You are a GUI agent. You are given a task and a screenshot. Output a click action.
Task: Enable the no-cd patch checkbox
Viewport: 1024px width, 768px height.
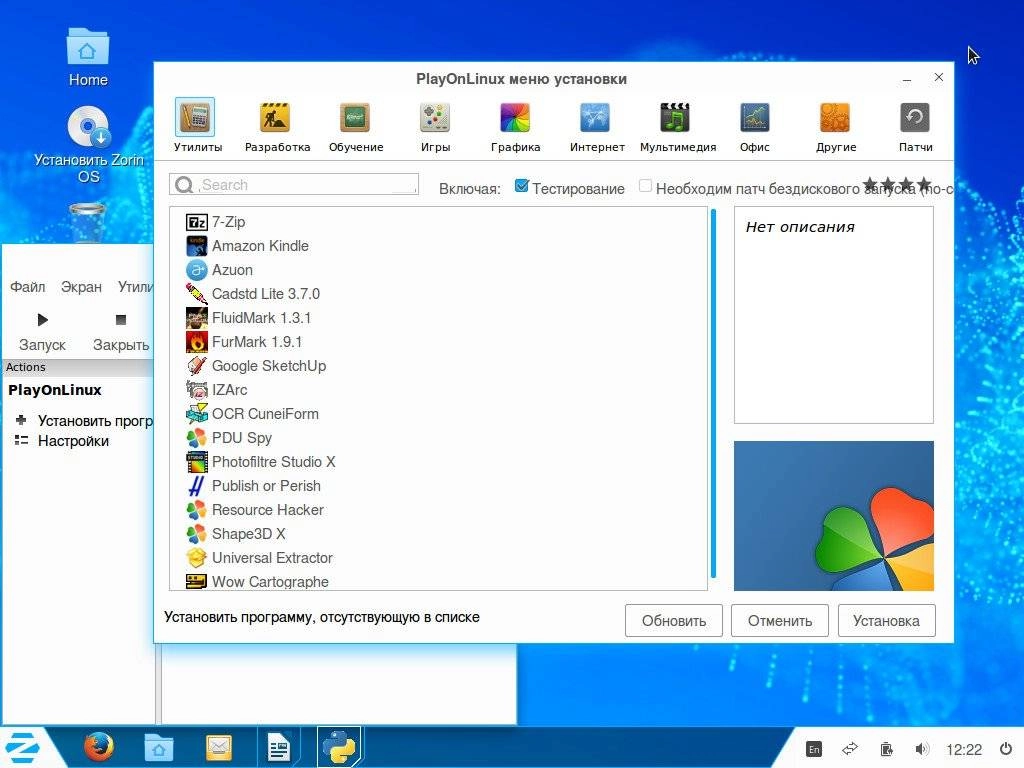[645, 186]
